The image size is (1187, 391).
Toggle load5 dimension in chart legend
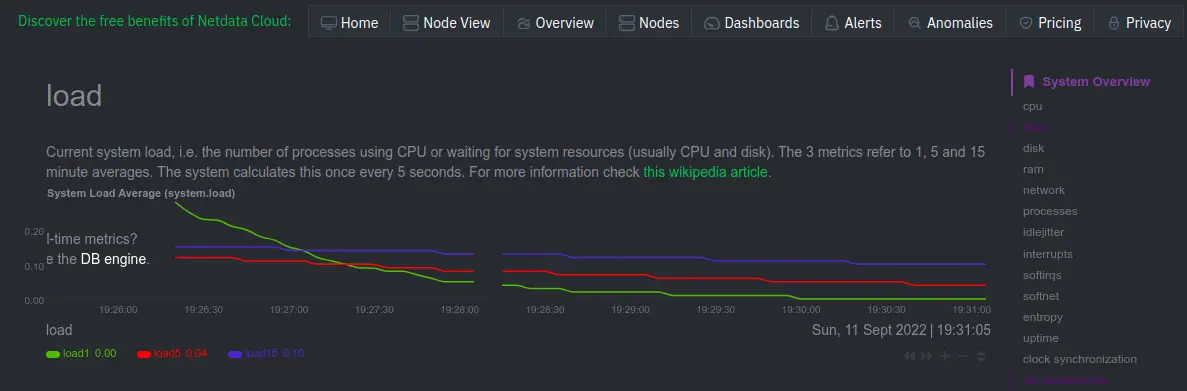pos(173,353)
